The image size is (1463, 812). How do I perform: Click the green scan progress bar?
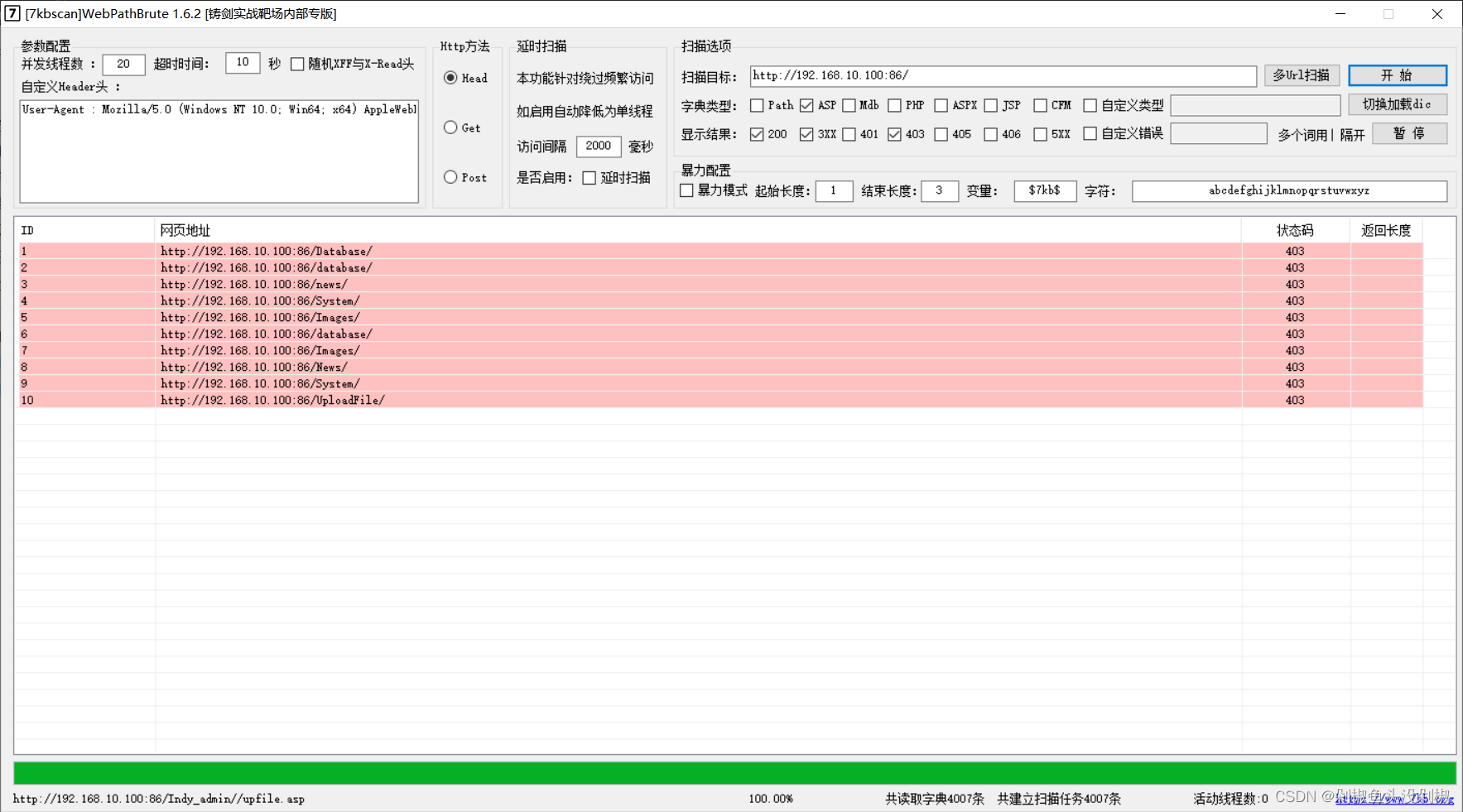tap(734, 773)
